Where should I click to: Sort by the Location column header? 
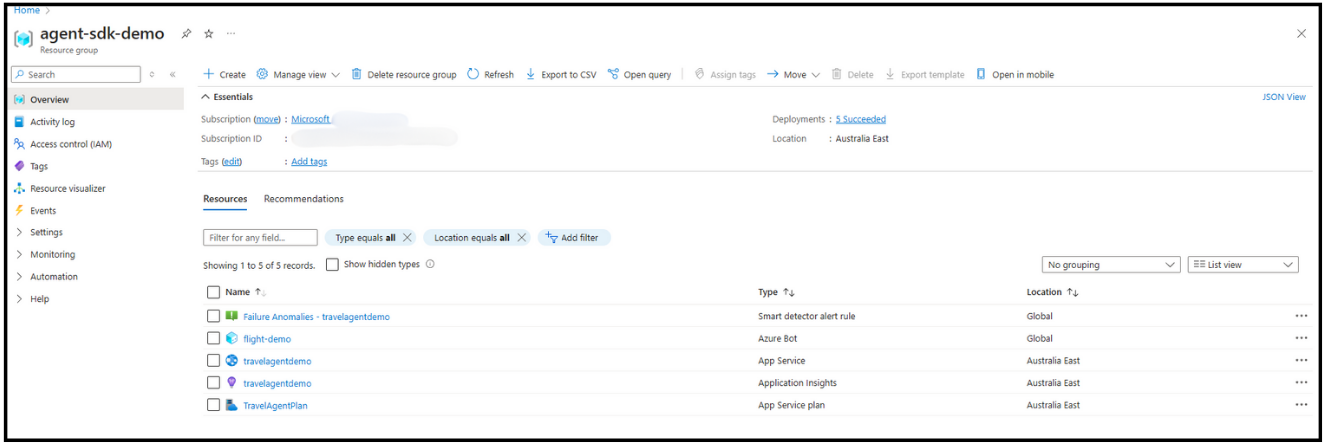[1052, 292]
